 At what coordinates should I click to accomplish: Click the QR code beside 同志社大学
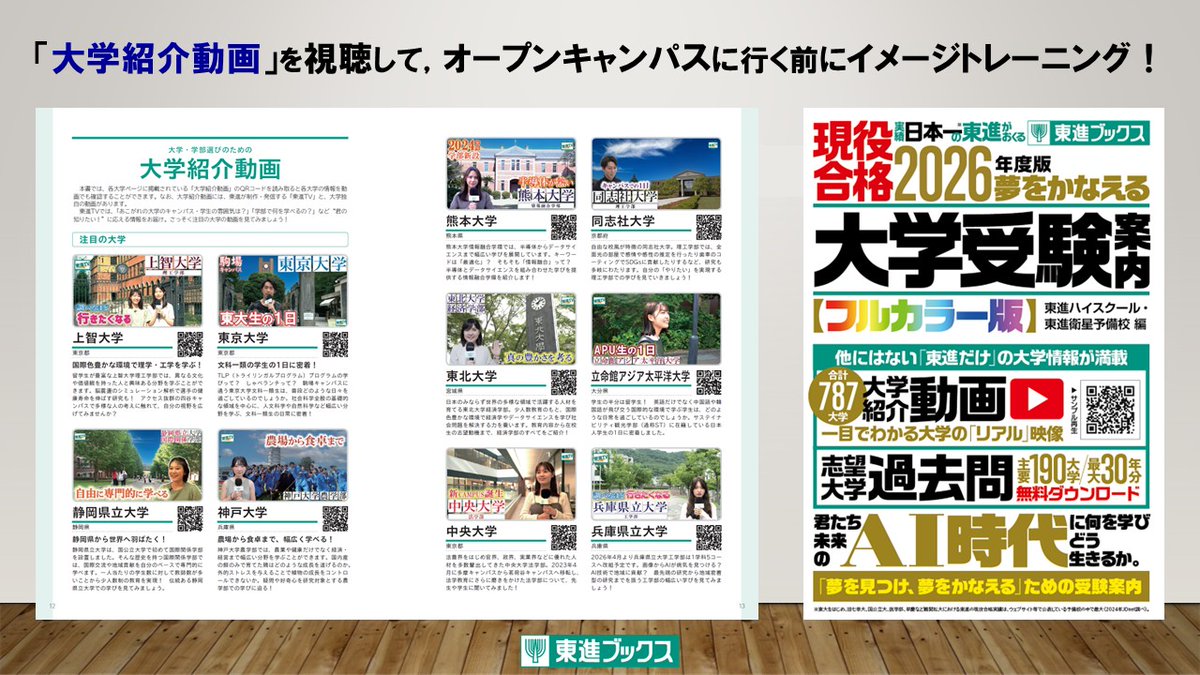[x=709, y=226]
